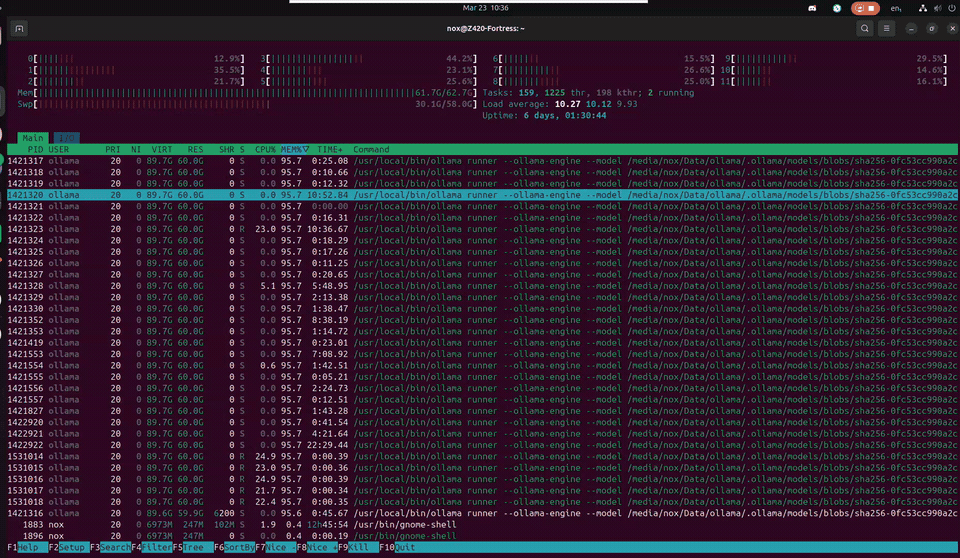The width and height of the screenshot is (960, 558).
Task: Sort by the PRI column header
Action: pos(113,149)
